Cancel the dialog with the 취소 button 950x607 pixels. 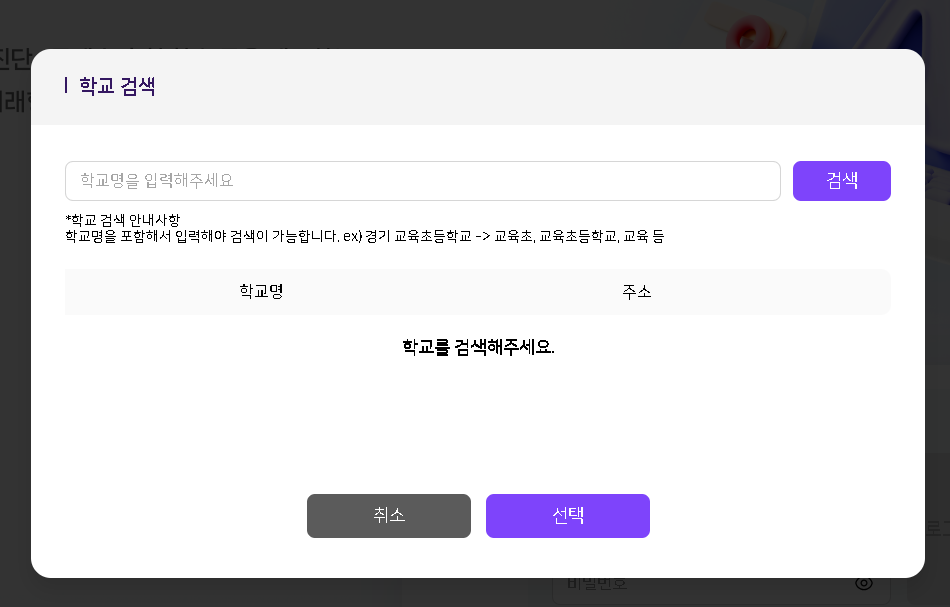[x=388, y=516]
